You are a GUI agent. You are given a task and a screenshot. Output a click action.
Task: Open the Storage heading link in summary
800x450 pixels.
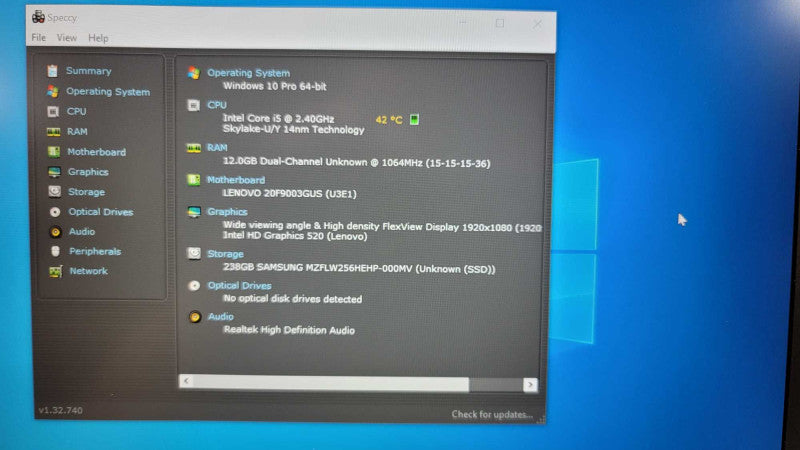tap(225, 254)
